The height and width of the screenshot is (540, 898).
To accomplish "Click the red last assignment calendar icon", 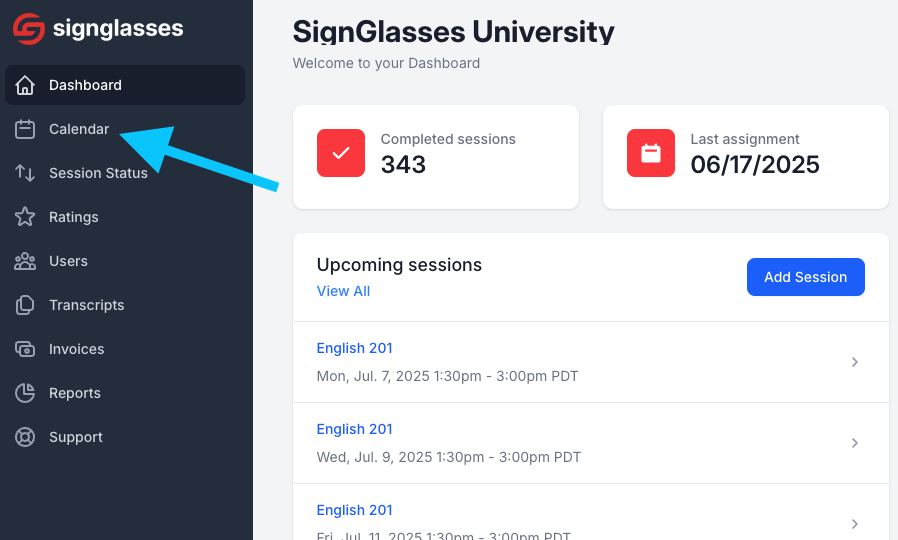I will pos(651,153).
